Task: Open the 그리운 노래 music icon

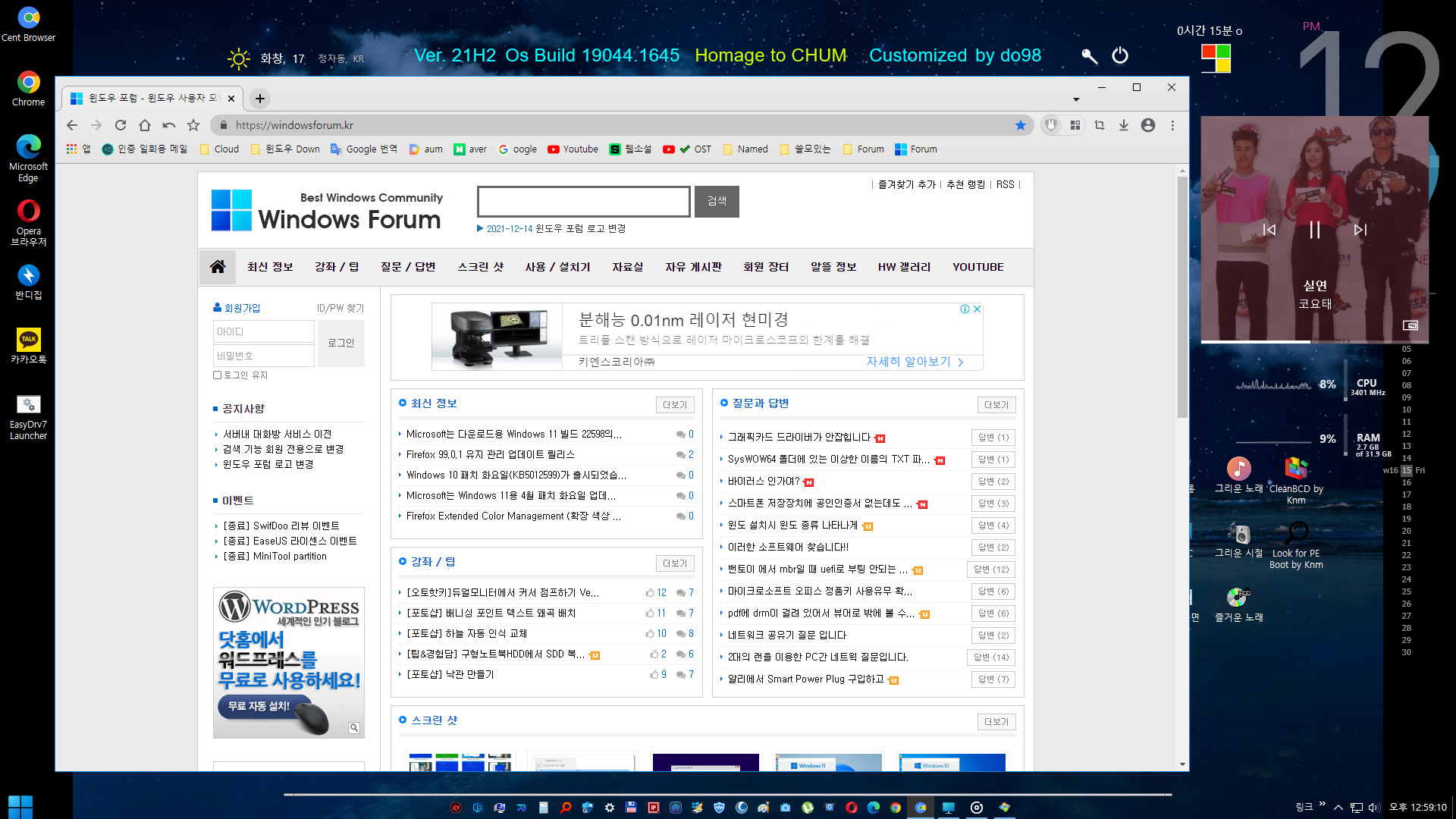Action: coord(1238,475)
